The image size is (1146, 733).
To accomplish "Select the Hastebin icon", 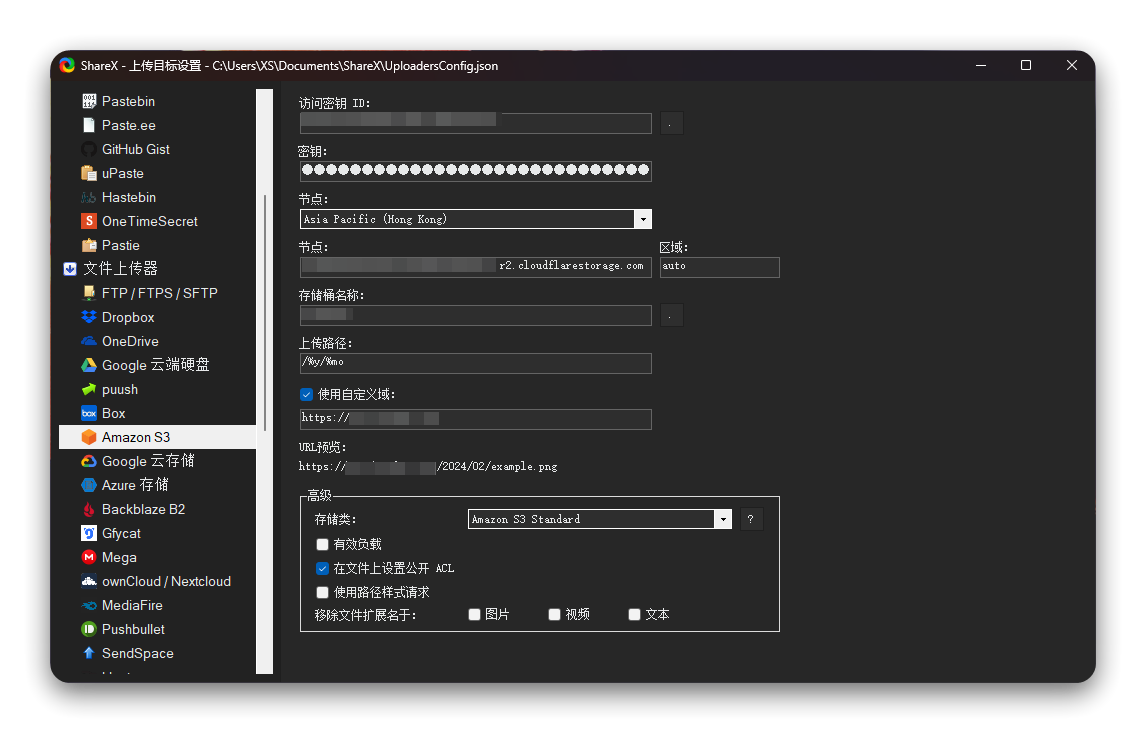I will (x=89, y=197).
